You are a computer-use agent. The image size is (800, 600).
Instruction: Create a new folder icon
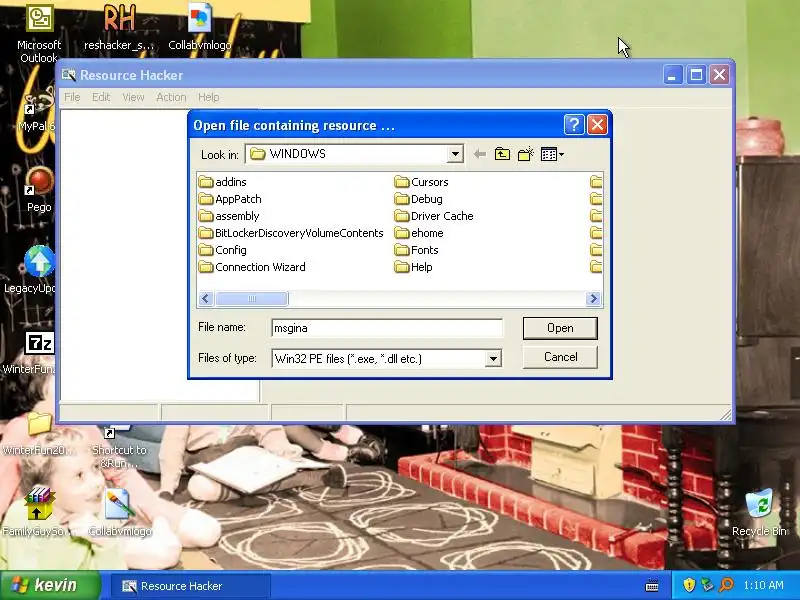click(526, 154)
